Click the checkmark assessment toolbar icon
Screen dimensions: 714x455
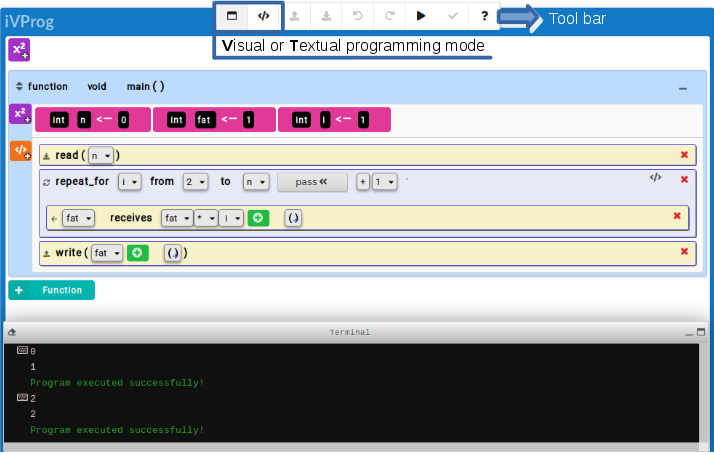(453, 16)
